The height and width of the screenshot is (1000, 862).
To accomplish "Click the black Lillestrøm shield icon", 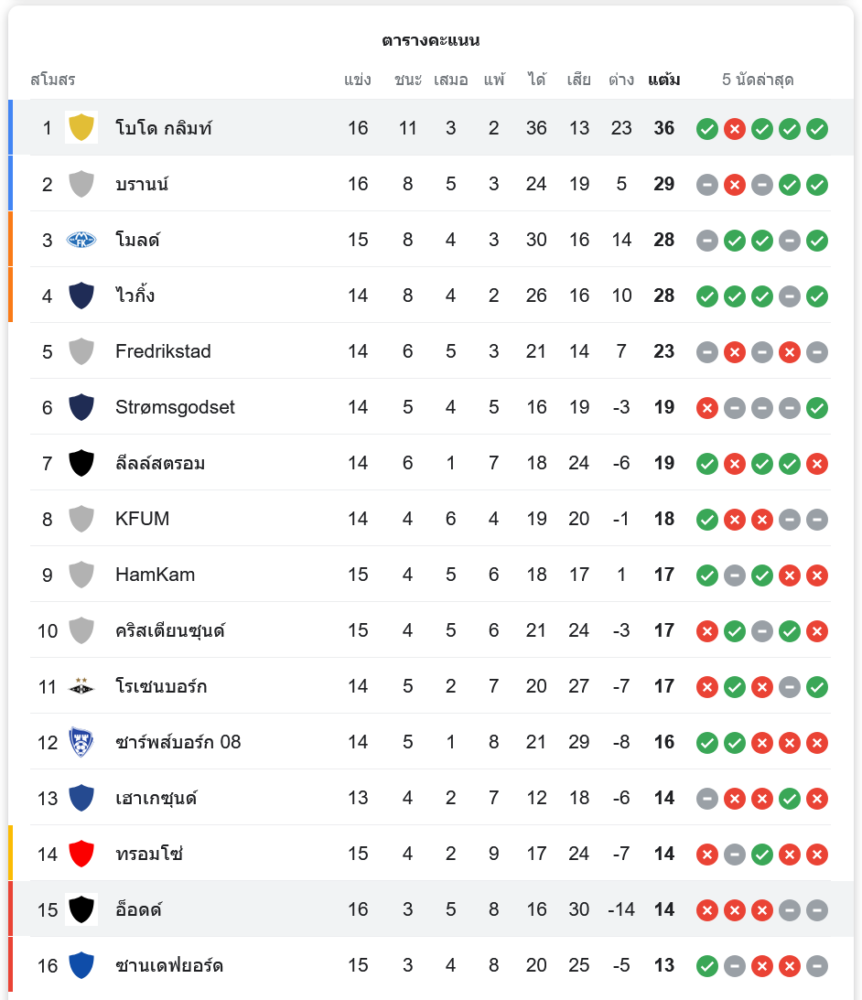I will (82, 463).
